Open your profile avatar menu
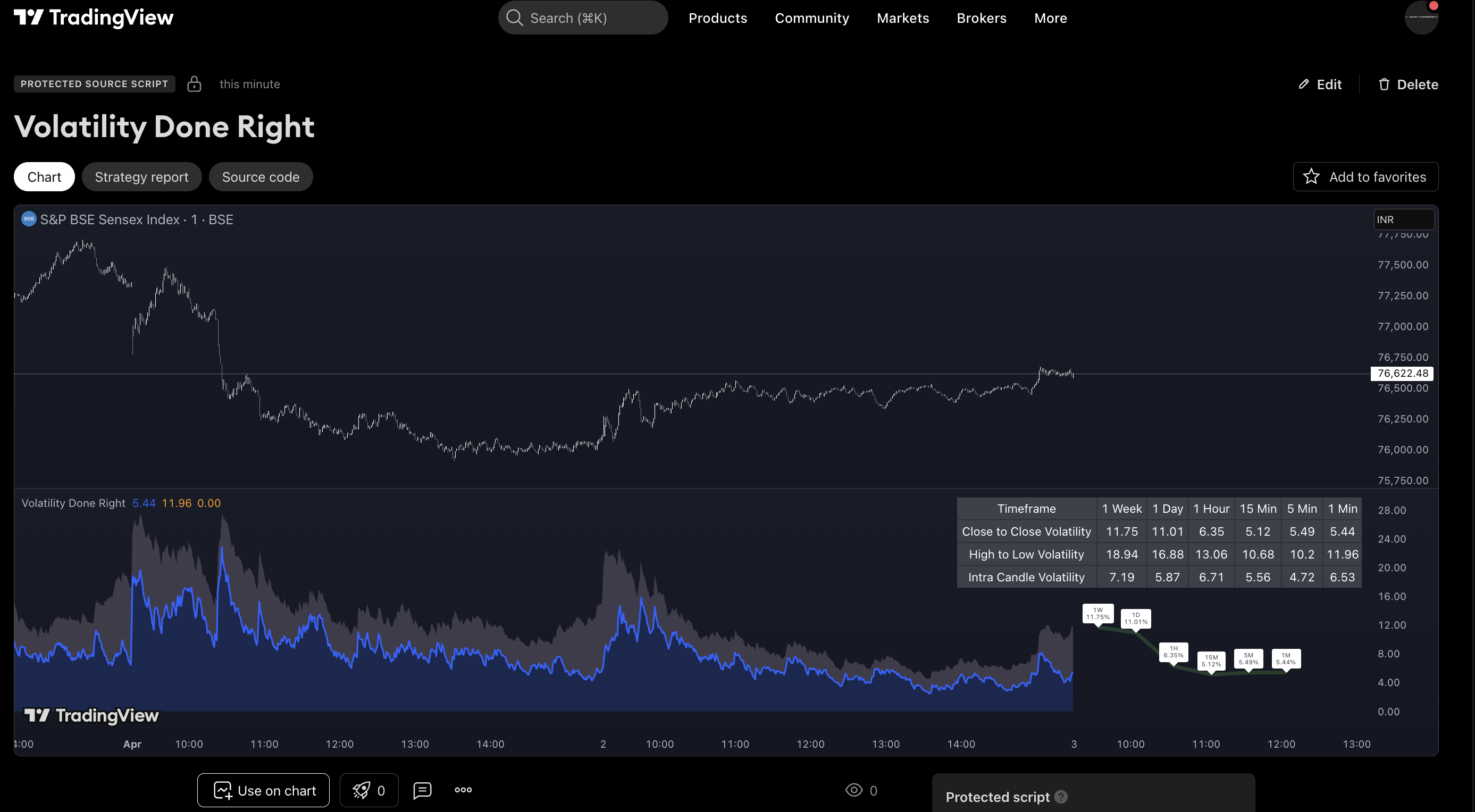 [x=1422, y=17]
